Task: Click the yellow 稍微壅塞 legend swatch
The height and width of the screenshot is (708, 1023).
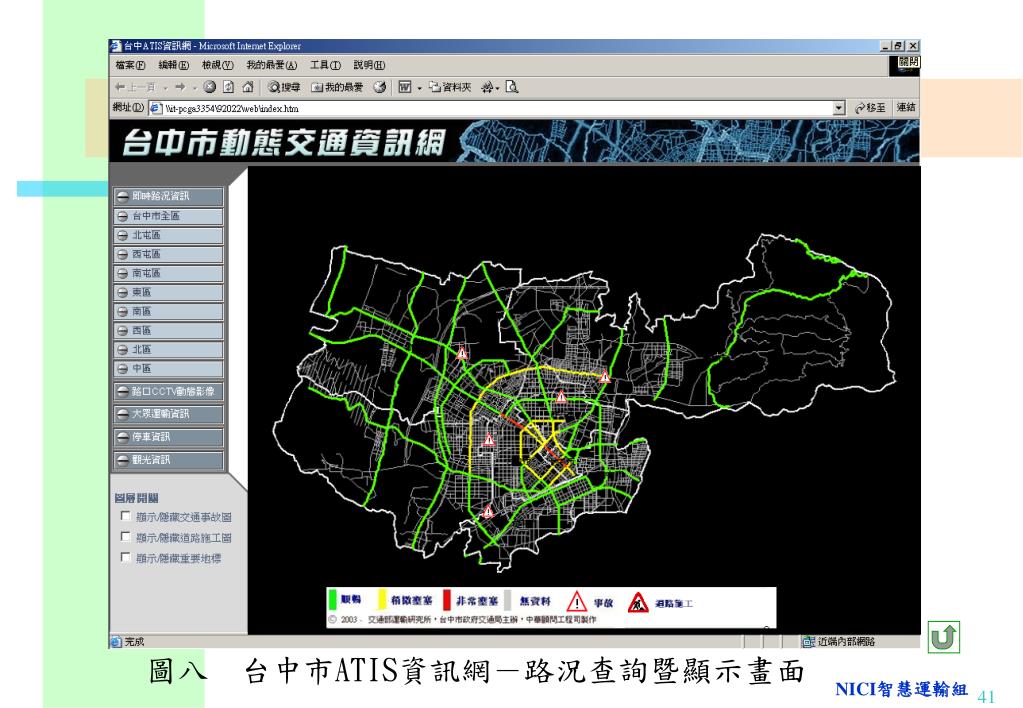Action: click(382, 600)
